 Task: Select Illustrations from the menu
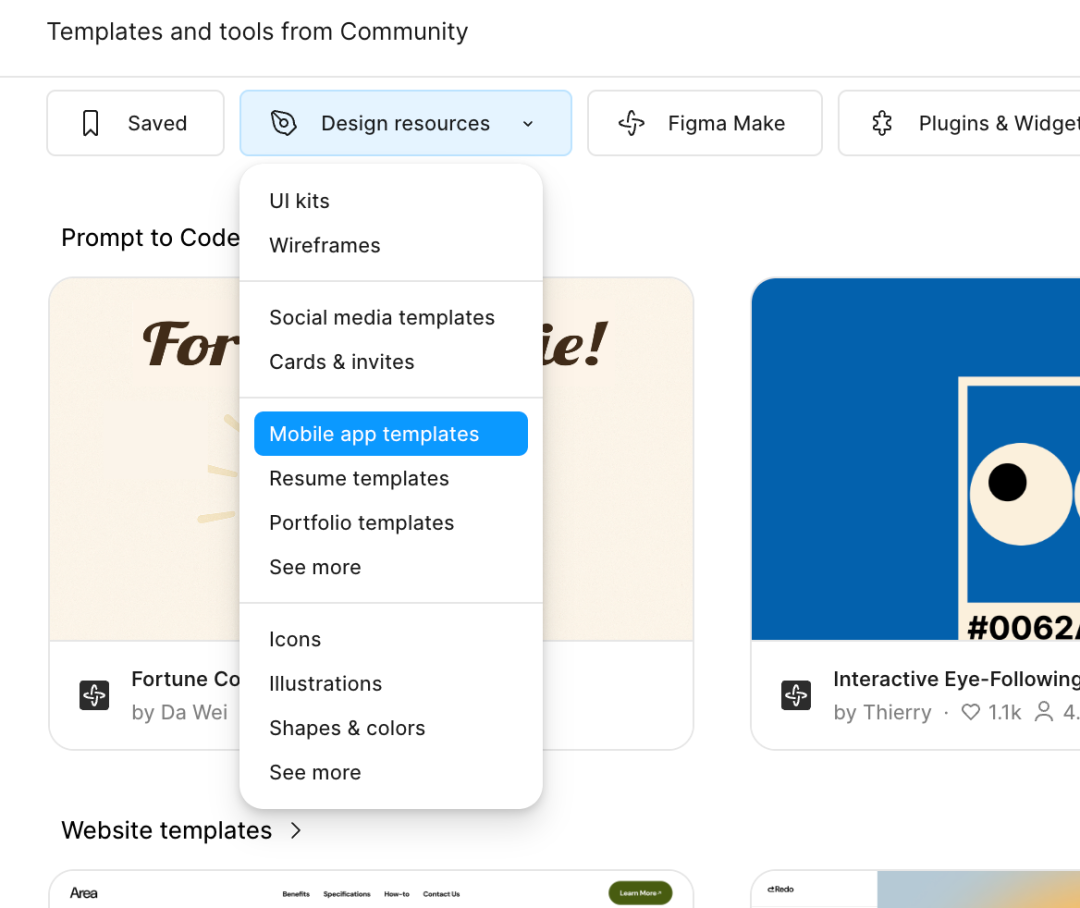(x=391, y=683)
